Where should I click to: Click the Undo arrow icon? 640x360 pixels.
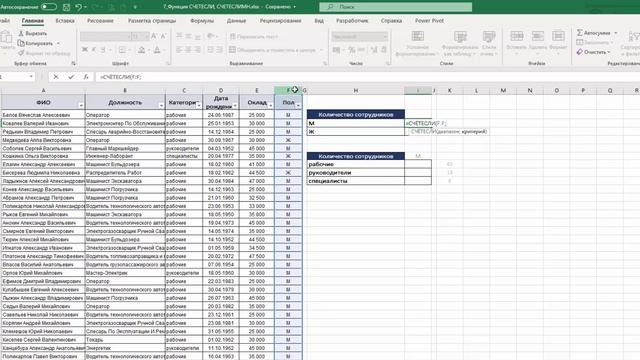[78, 7]
